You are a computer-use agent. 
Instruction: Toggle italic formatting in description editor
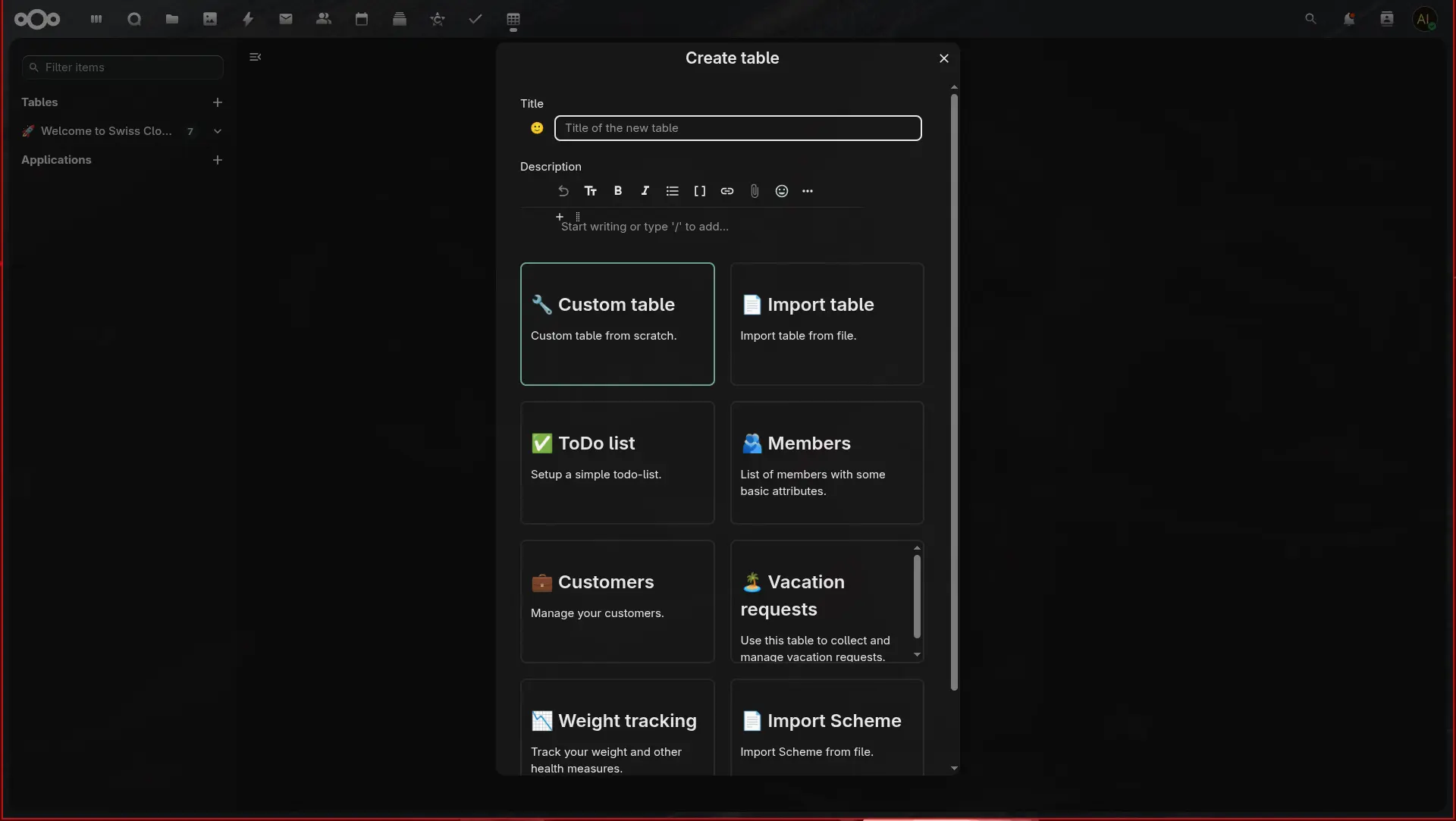pyautogui.click(x=645, y=191)
